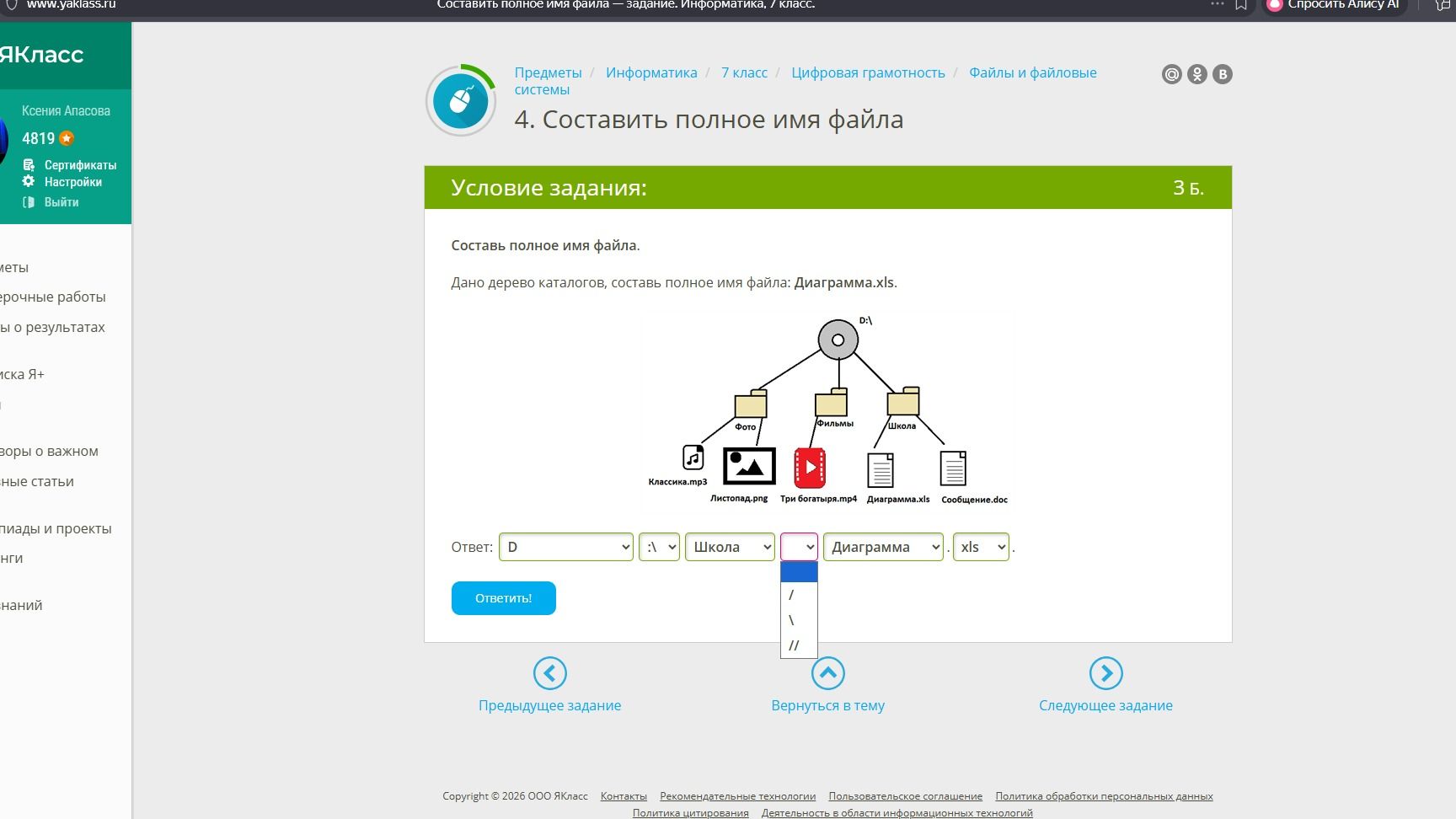Open the xls extension dropdown
The image size is (1456, 819).
point(981,547)
